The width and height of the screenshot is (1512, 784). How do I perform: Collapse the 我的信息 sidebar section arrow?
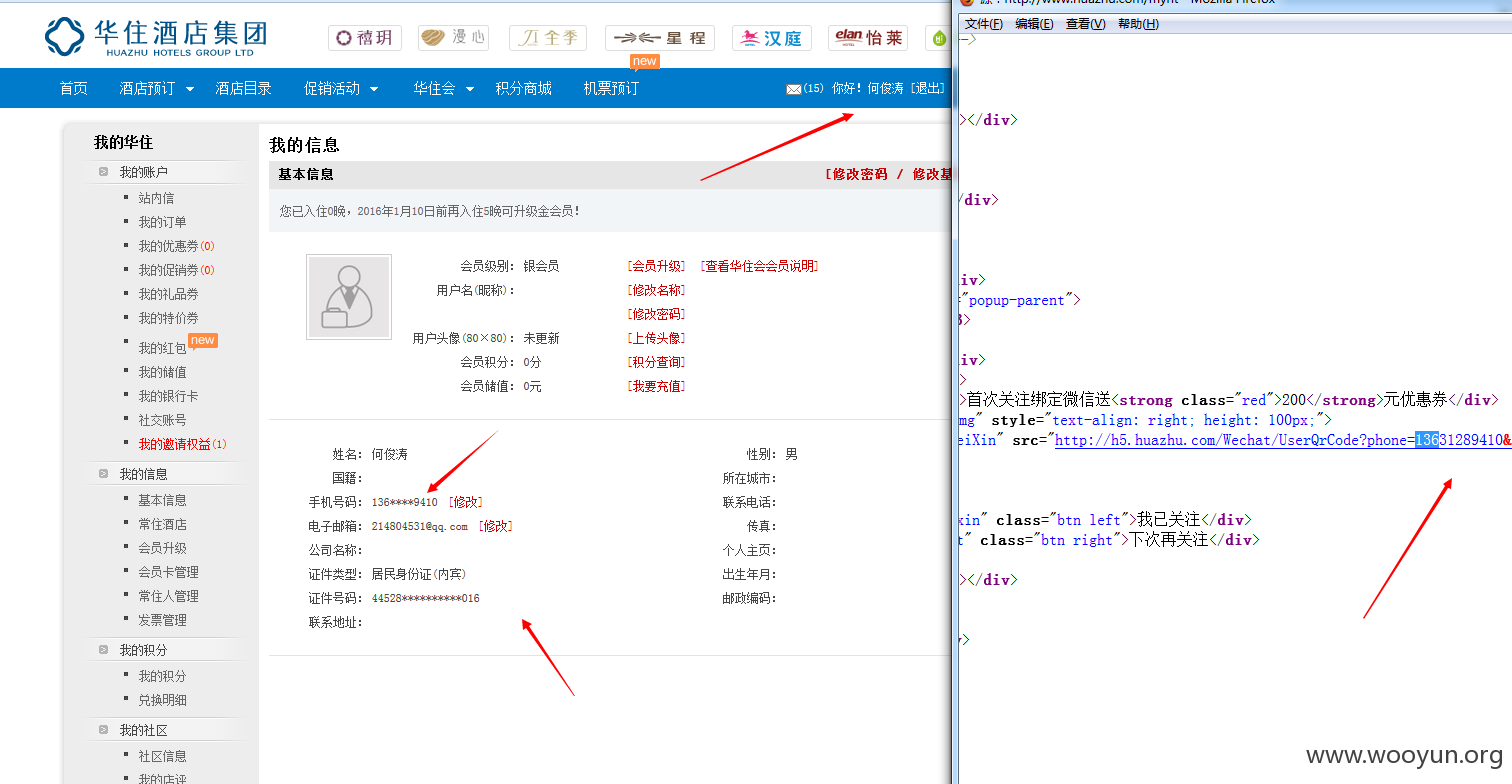pos(103,474)
